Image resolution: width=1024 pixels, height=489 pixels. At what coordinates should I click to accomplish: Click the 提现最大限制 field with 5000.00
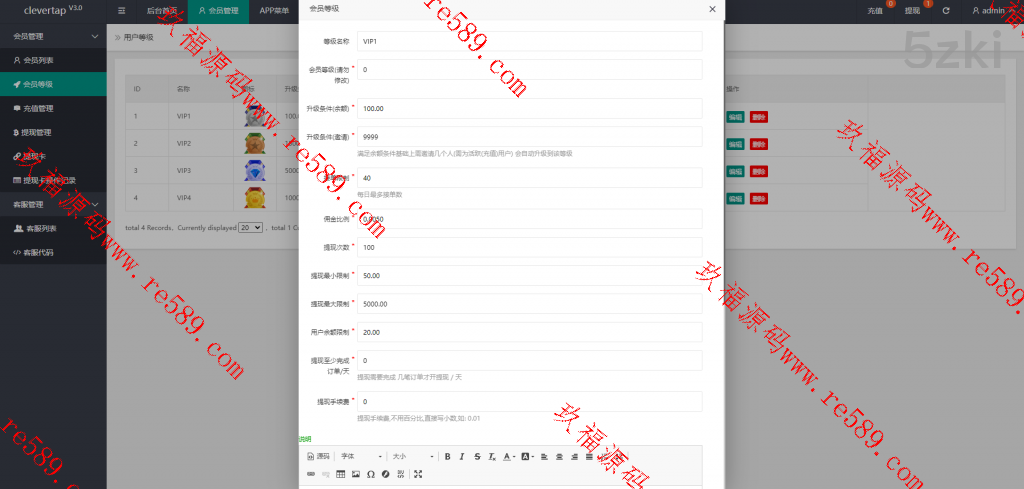(530, 304)
